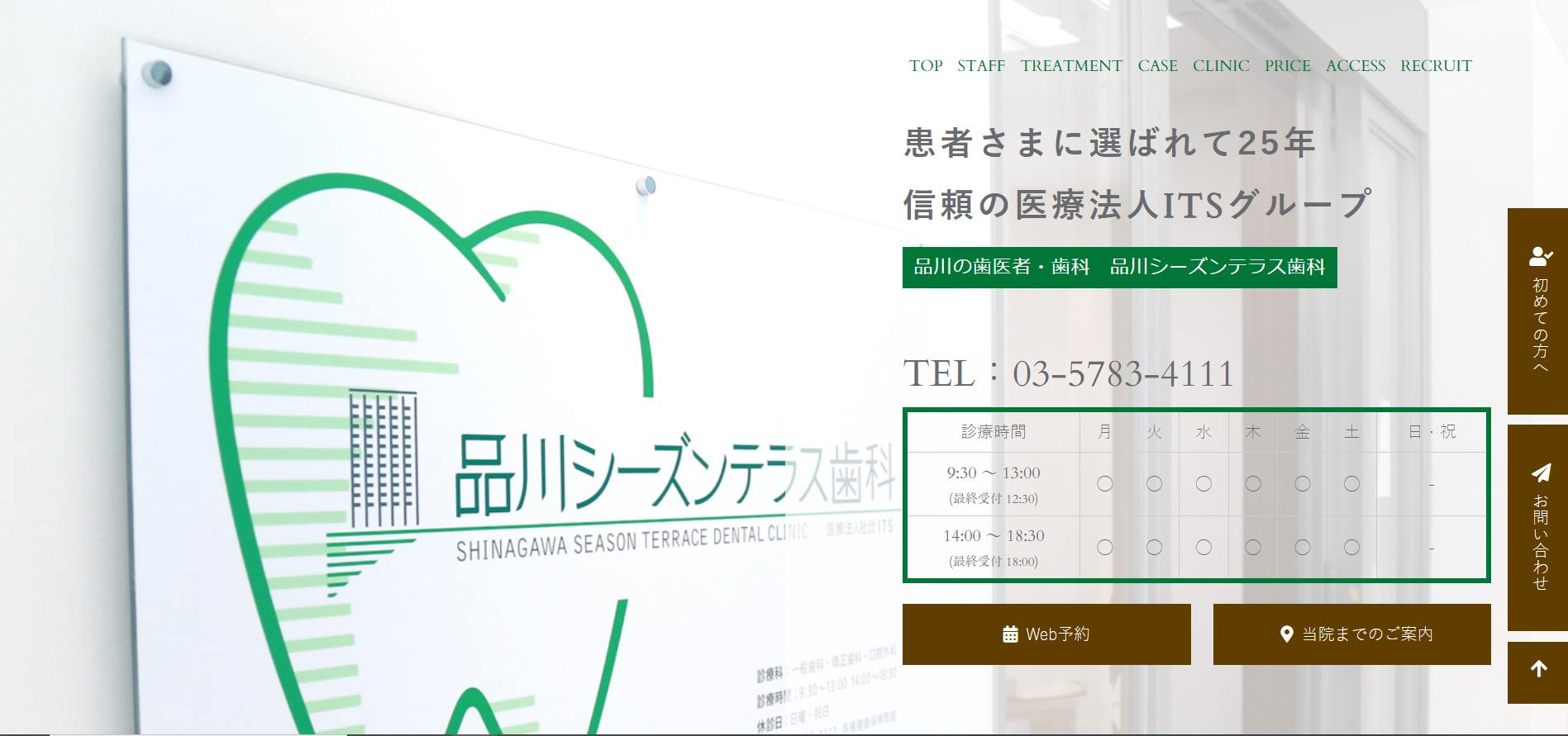Open the CASE menu item

[1157, 66]
